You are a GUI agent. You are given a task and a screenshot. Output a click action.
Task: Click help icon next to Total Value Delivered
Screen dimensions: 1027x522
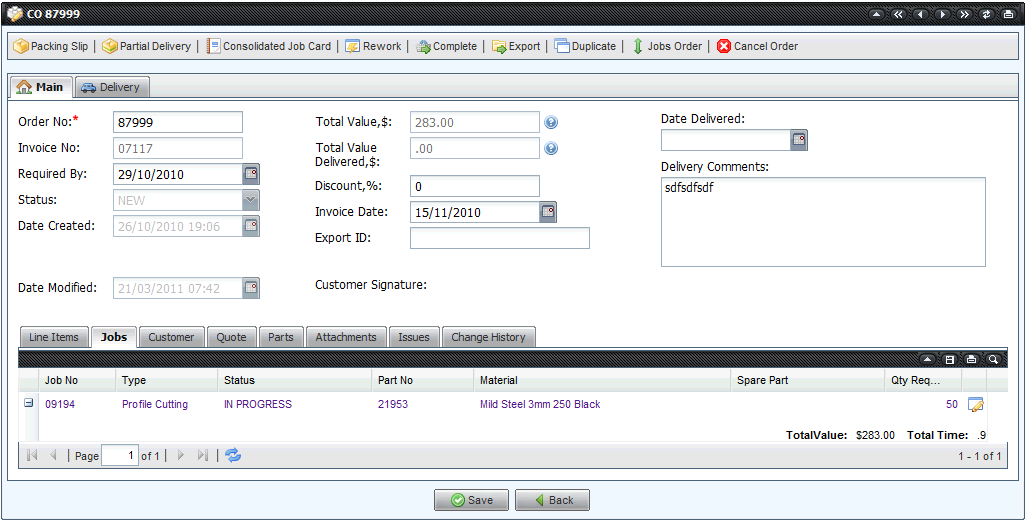click(x=551, y=149)
